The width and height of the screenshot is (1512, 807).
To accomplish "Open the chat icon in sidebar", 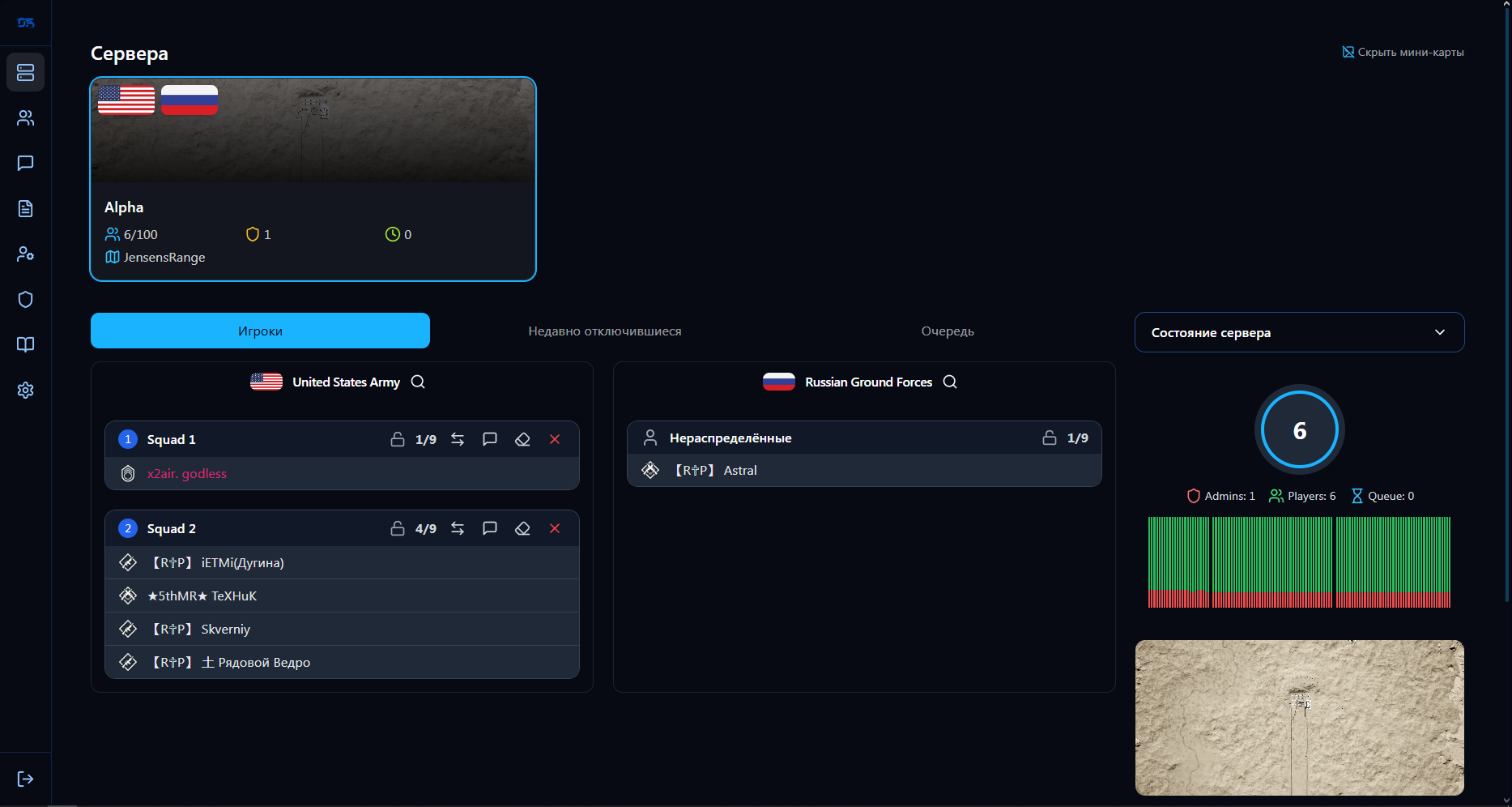I will pyautogui.click(x=25, y=163).
